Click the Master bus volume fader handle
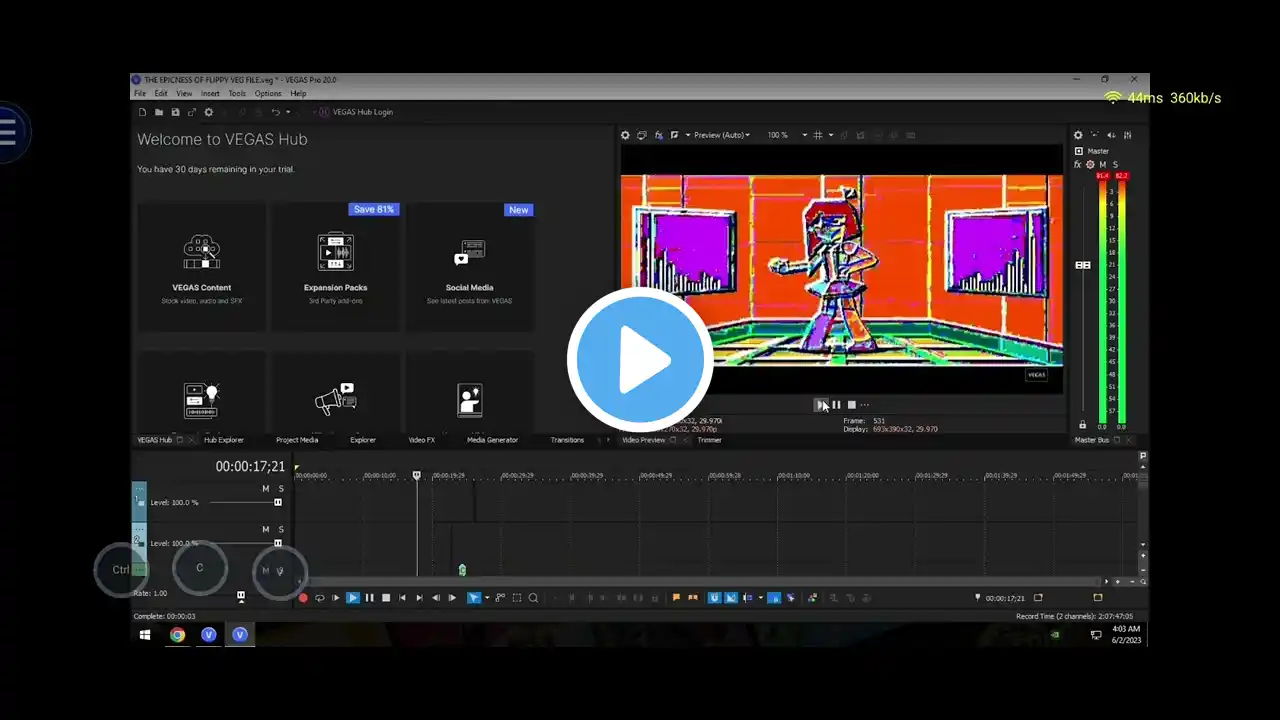1280x720 pixels. [1082, 265]
